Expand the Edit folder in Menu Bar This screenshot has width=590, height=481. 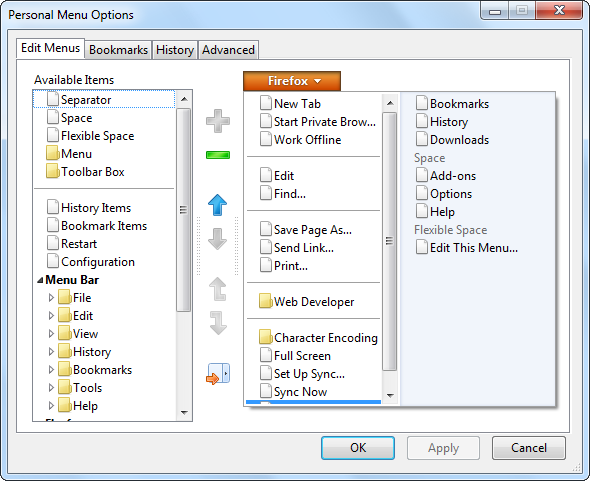click(x=52, y=316)
